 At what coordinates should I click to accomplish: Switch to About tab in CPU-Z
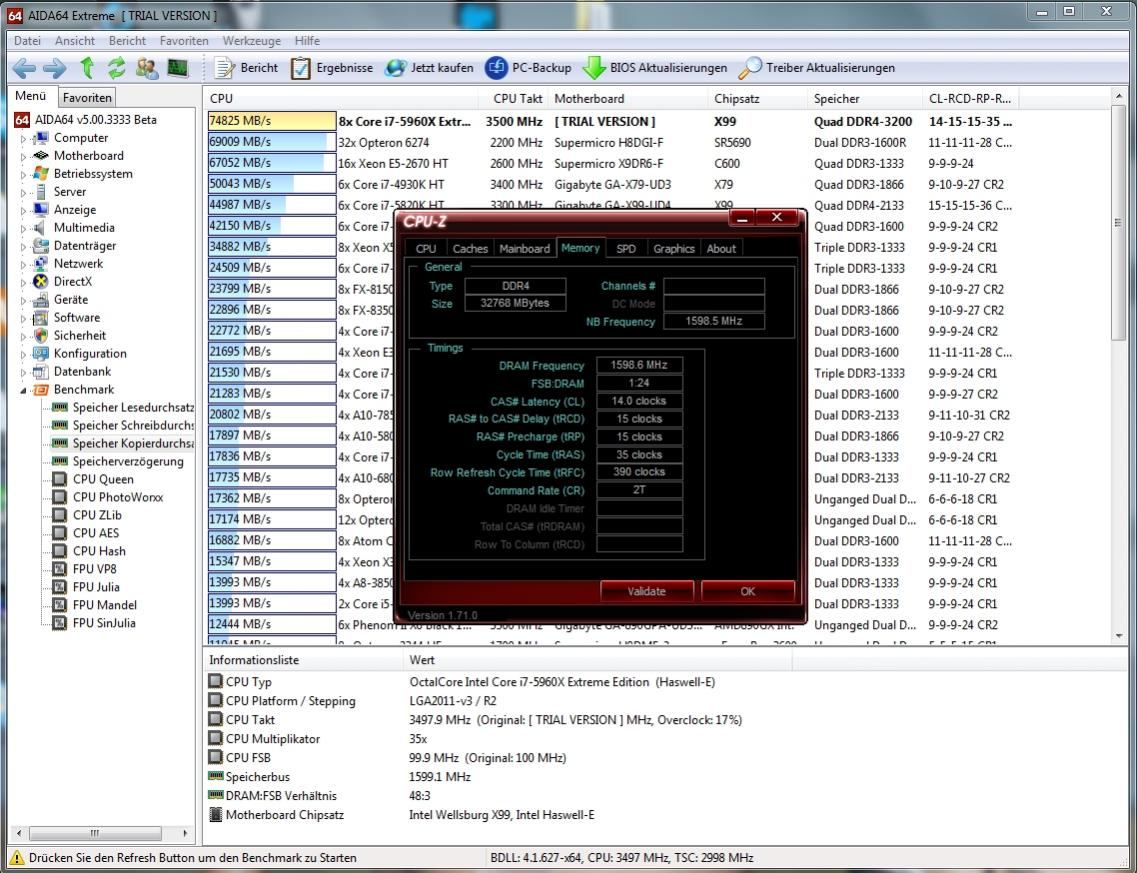coord(722,249)
